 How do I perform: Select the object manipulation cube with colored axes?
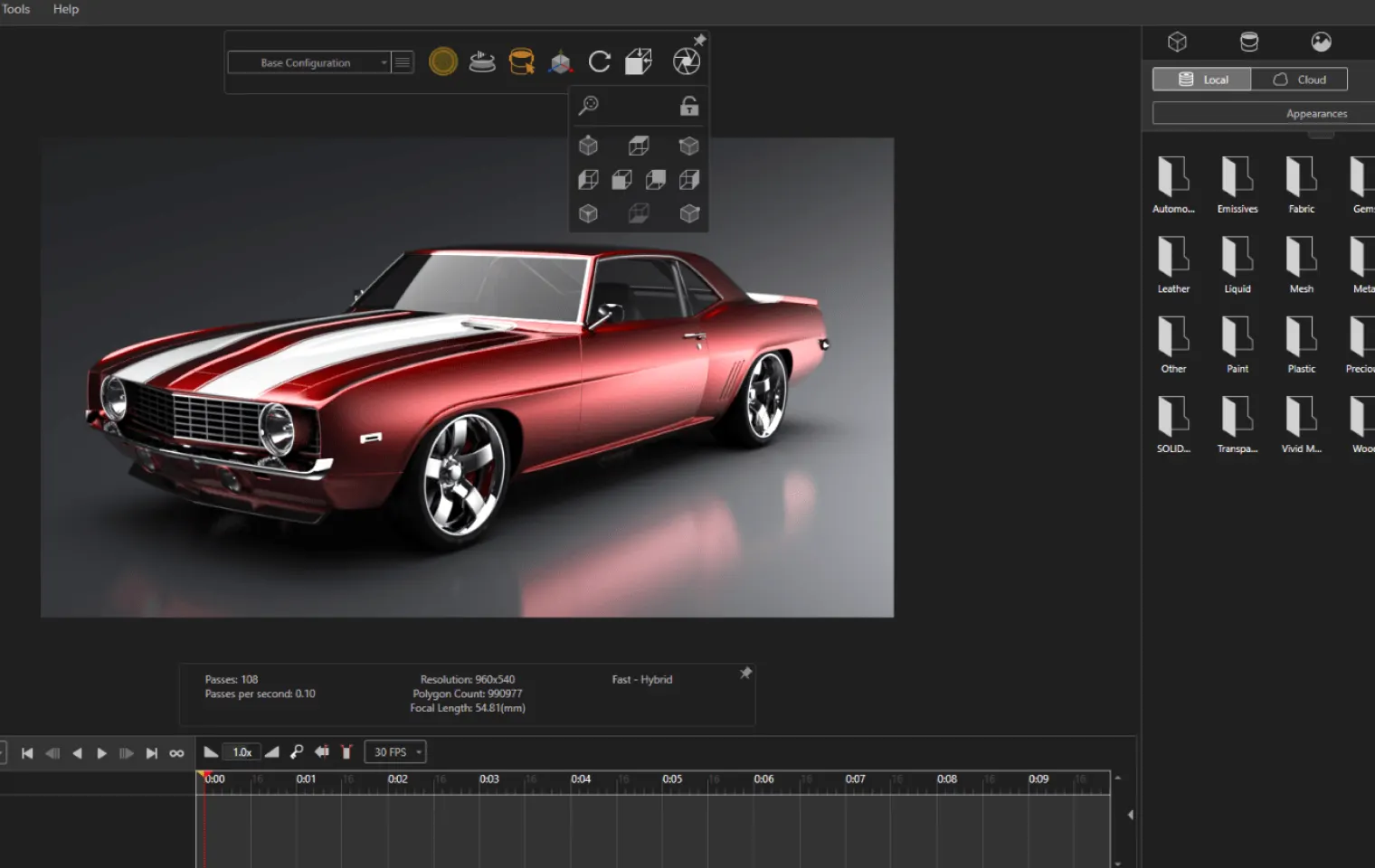point(561,61)
